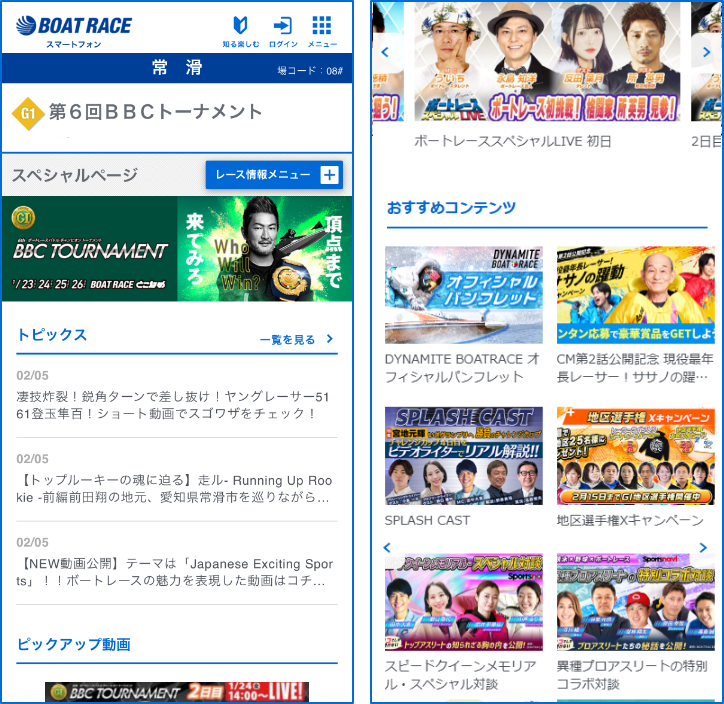Go to previous recommended content with left arrow
The width and height of the screenshot is (724, 704).
(388, 548)
